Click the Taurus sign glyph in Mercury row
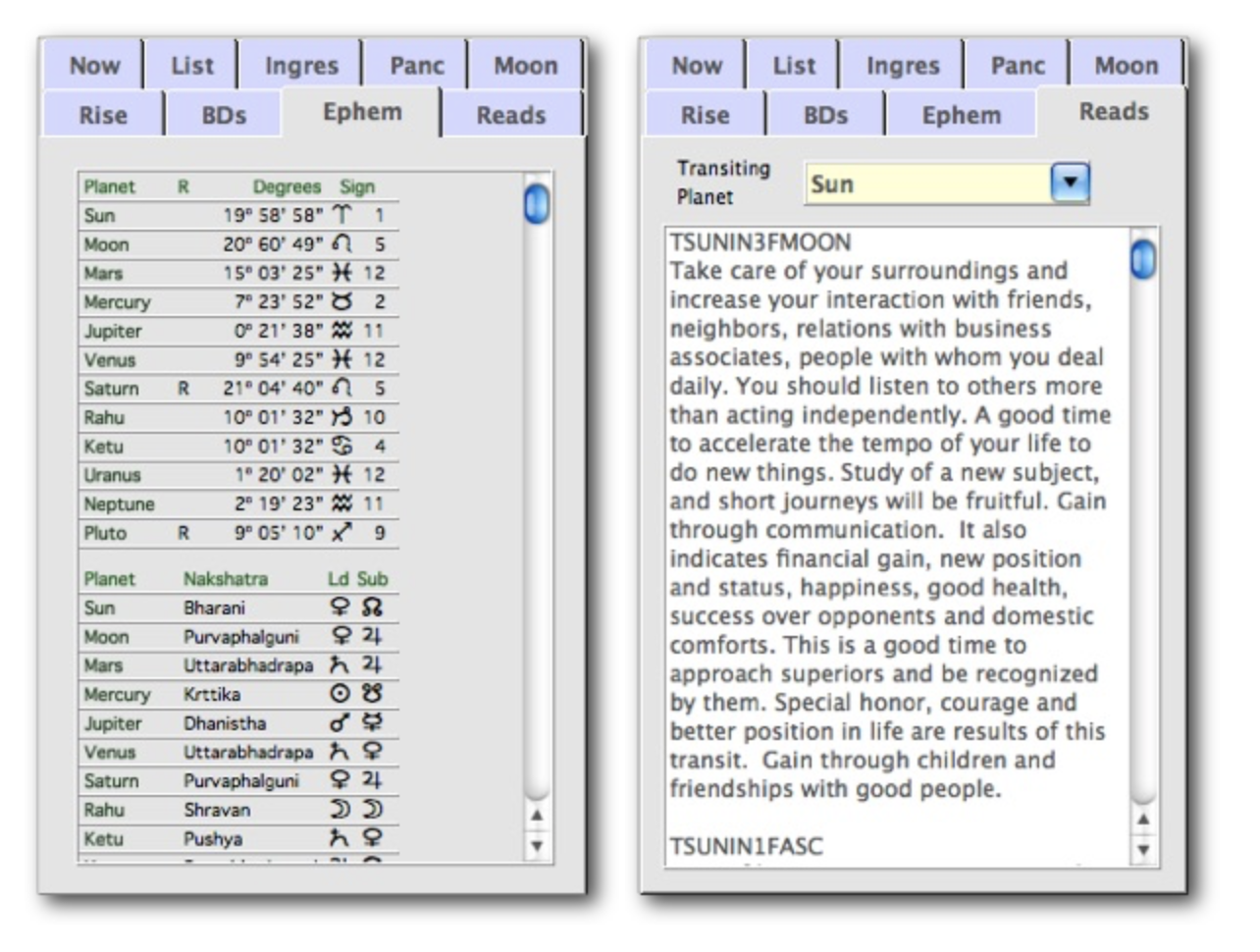The image size is (1260, 952). (x=341, y=301)
